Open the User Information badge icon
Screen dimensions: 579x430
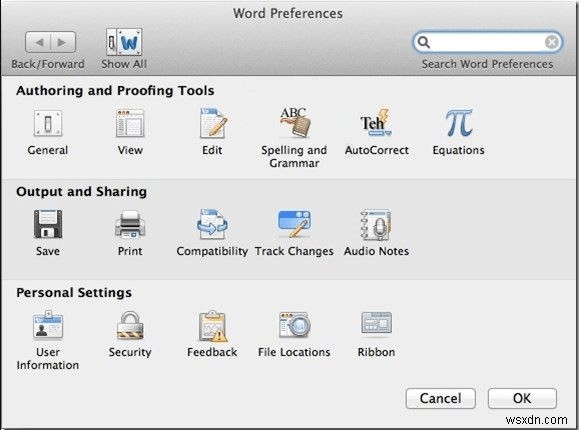(x=48, y=325)
